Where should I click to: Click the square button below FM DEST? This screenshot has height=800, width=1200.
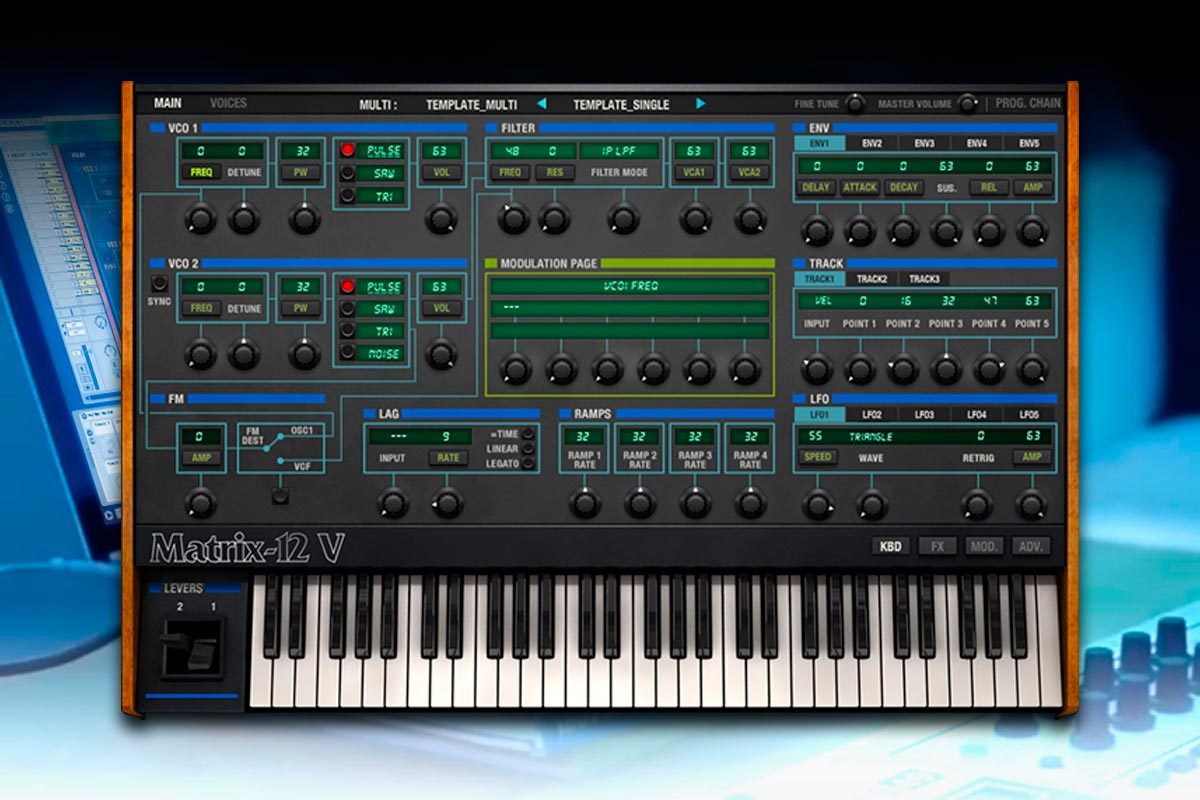(x=280, y=495)
